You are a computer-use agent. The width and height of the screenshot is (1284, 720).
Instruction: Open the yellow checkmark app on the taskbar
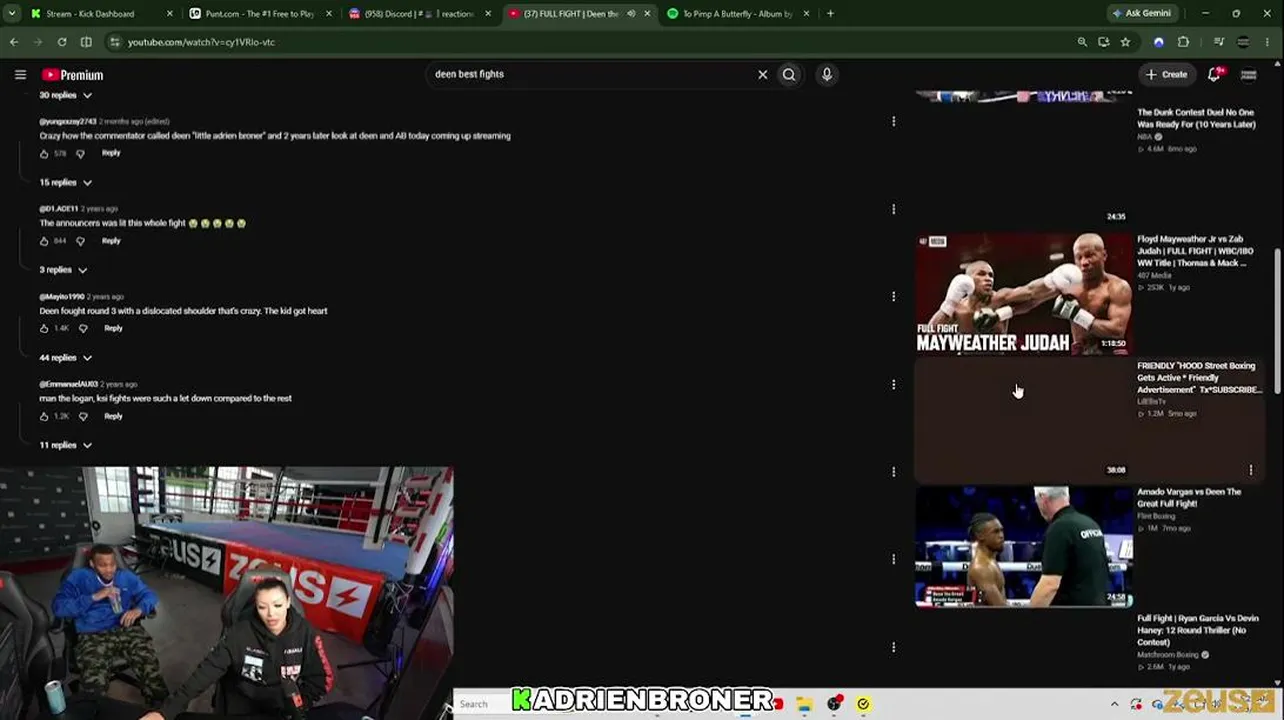863,704
